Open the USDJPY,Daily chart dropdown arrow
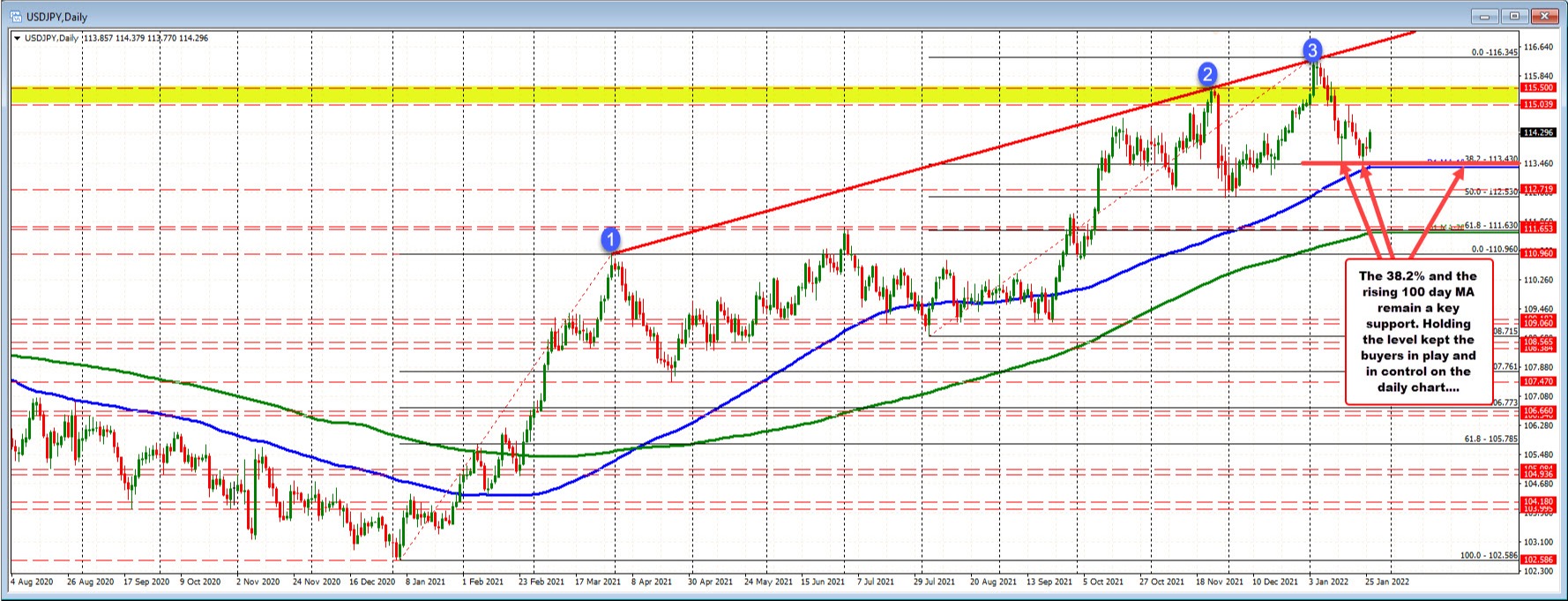The image size is (1568, 601). pos(17,38)
